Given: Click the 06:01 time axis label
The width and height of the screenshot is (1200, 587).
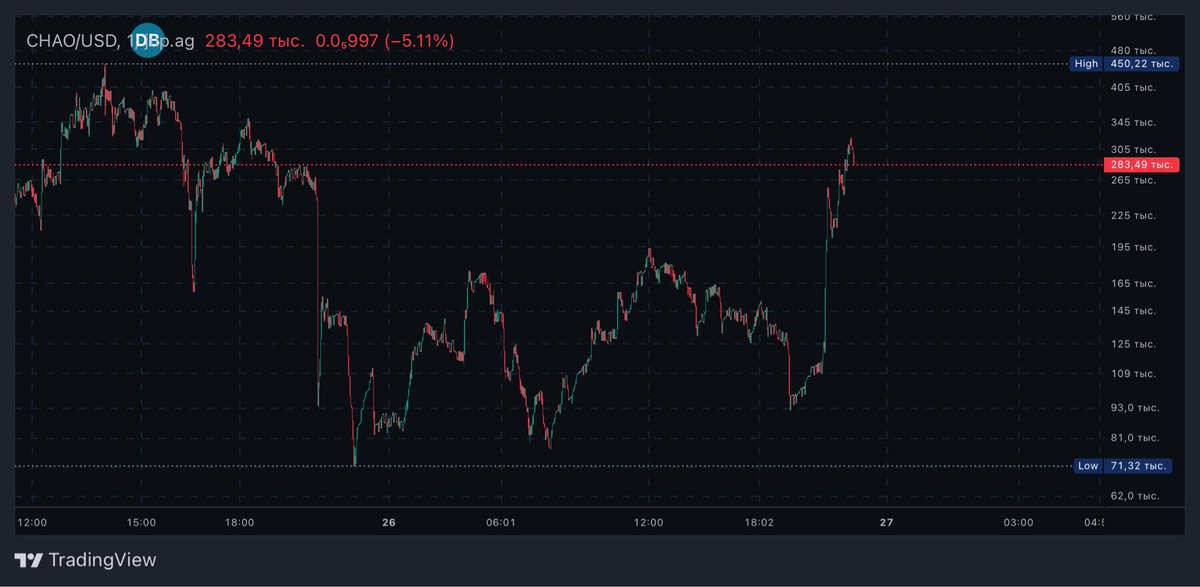Looking at the screenshot, I should click(x=500, y=522).
